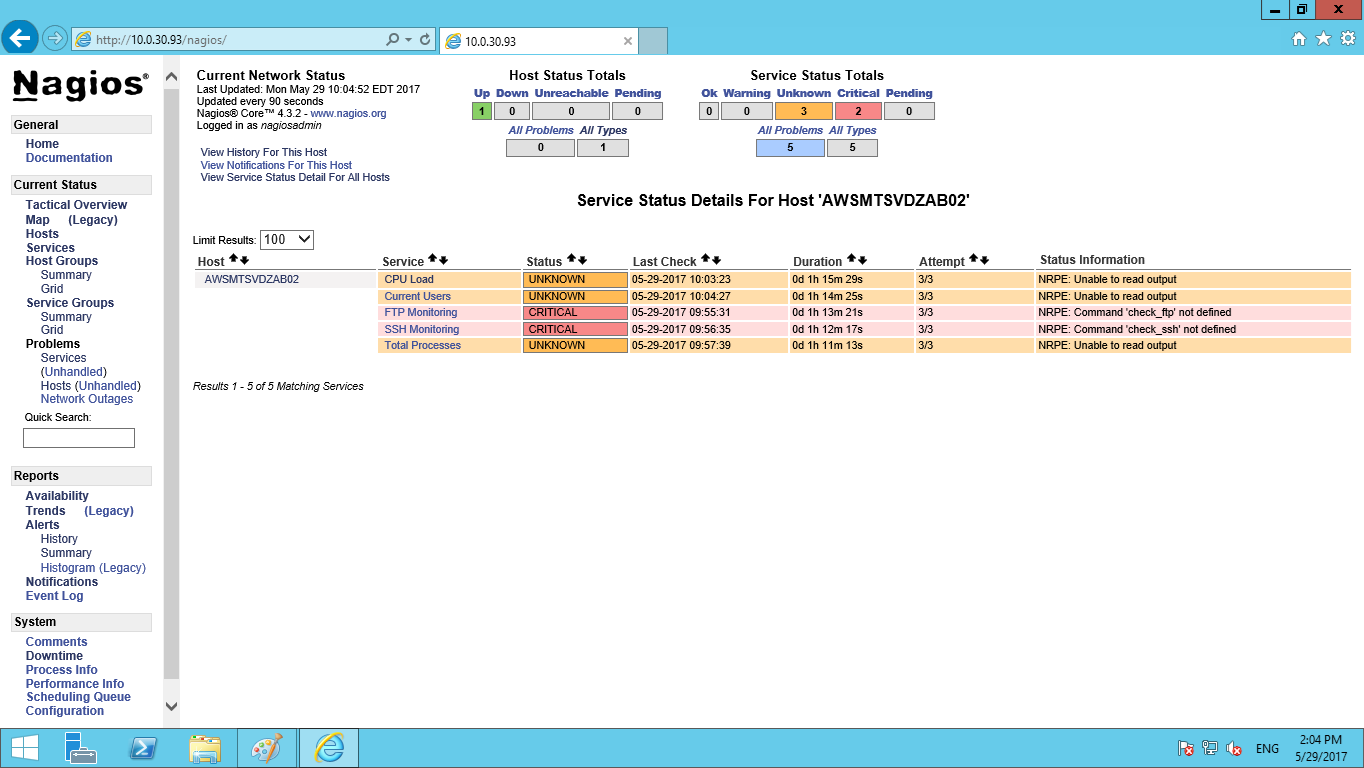Viewport: 1364px width, 768px height.
Task: Click the refresh icon in address bar
Action: pyautogui.click(x=425, y=40)
